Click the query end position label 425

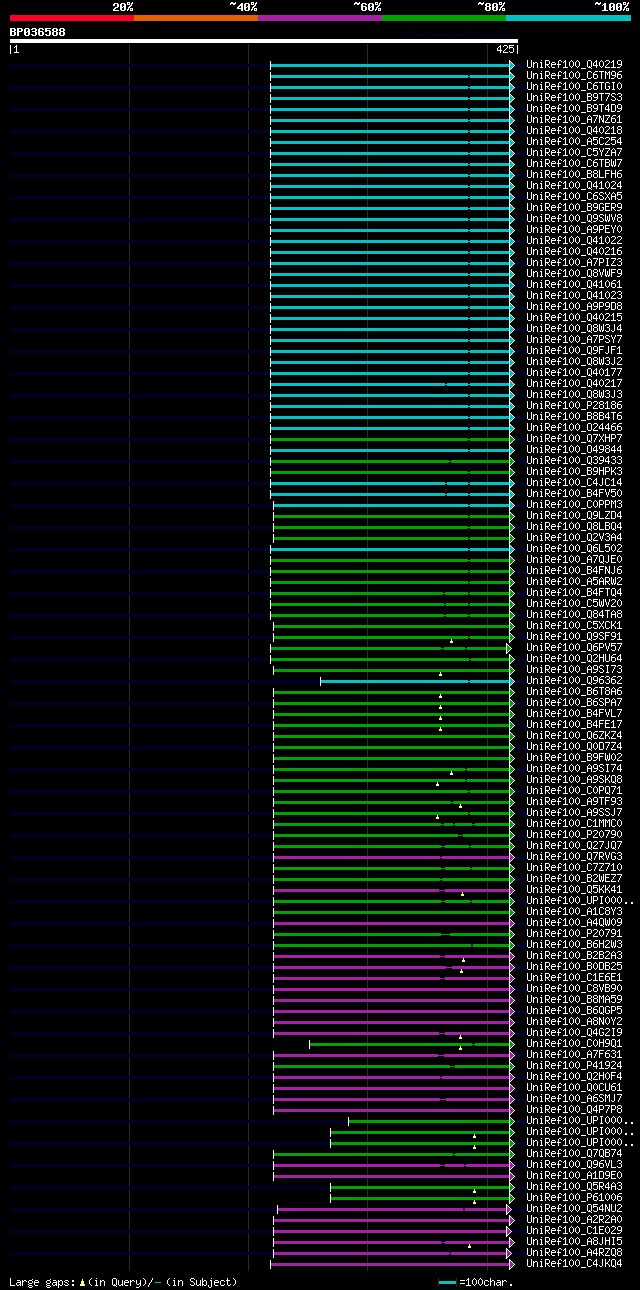coord(505,49)
